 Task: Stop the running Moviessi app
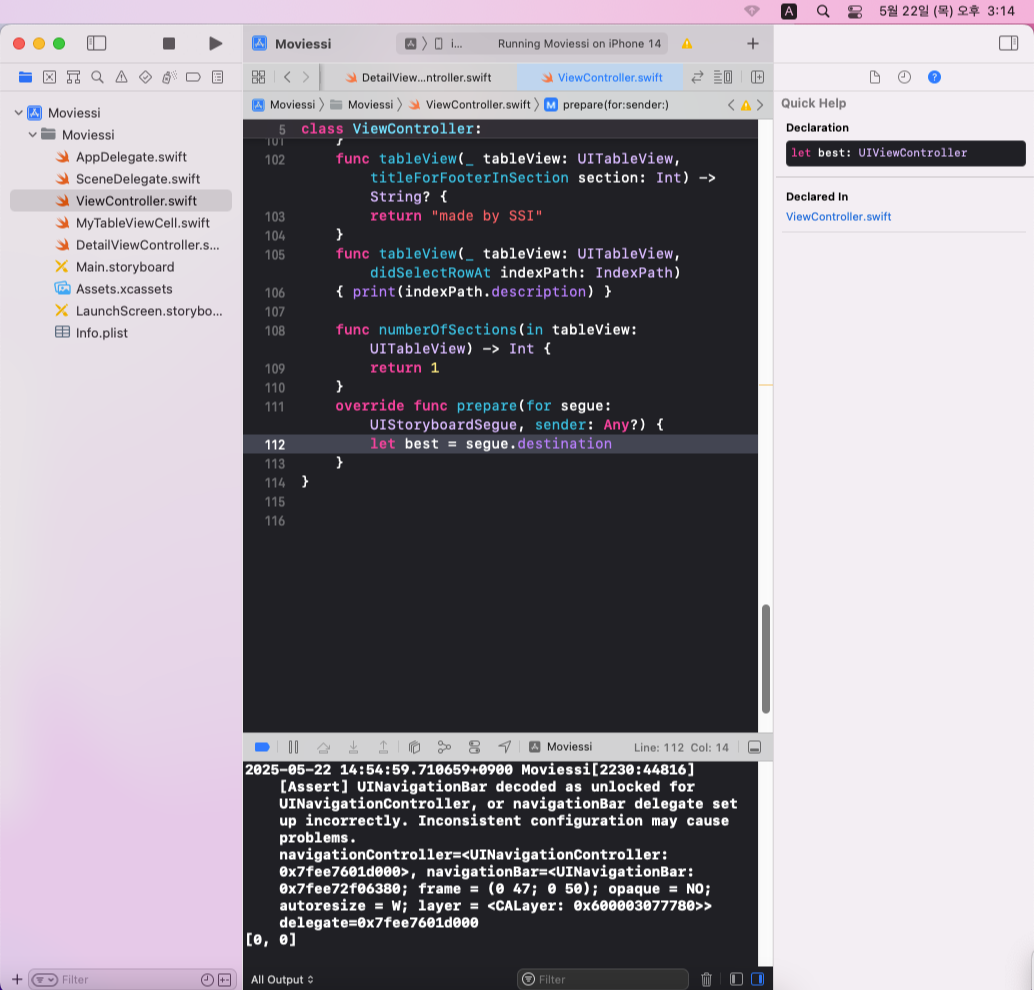[169, 44]
